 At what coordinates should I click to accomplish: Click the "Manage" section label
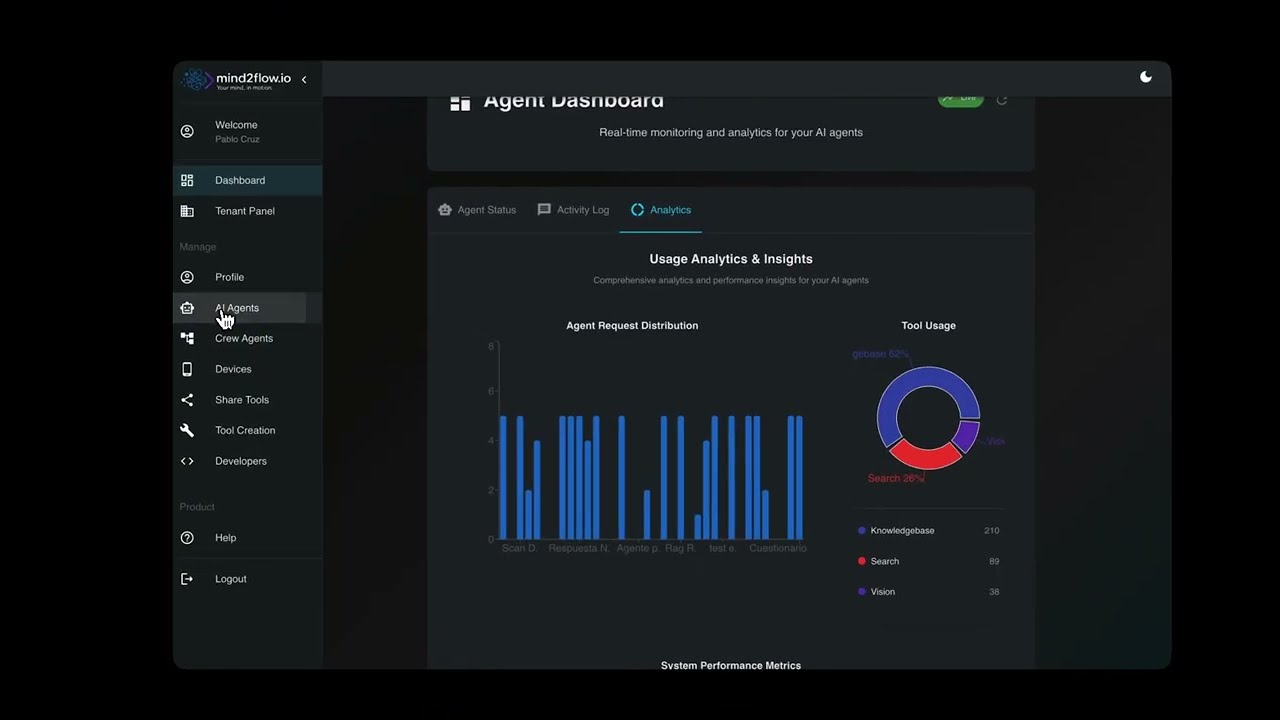click(x=197, y=247)
